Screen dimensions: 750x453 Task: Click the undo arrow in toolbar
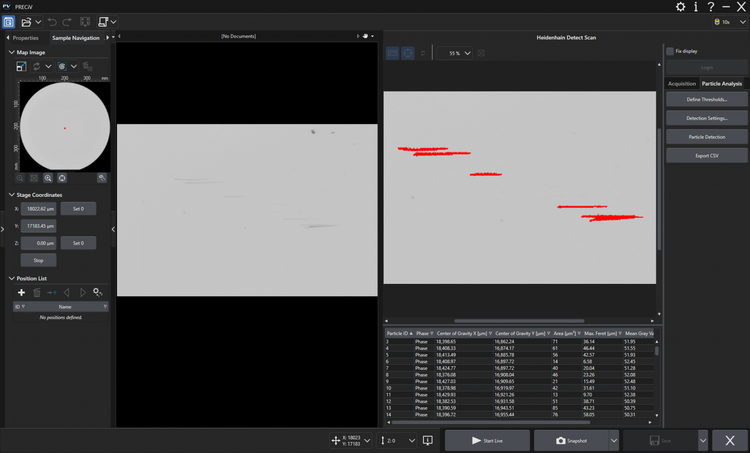[52, 21]
